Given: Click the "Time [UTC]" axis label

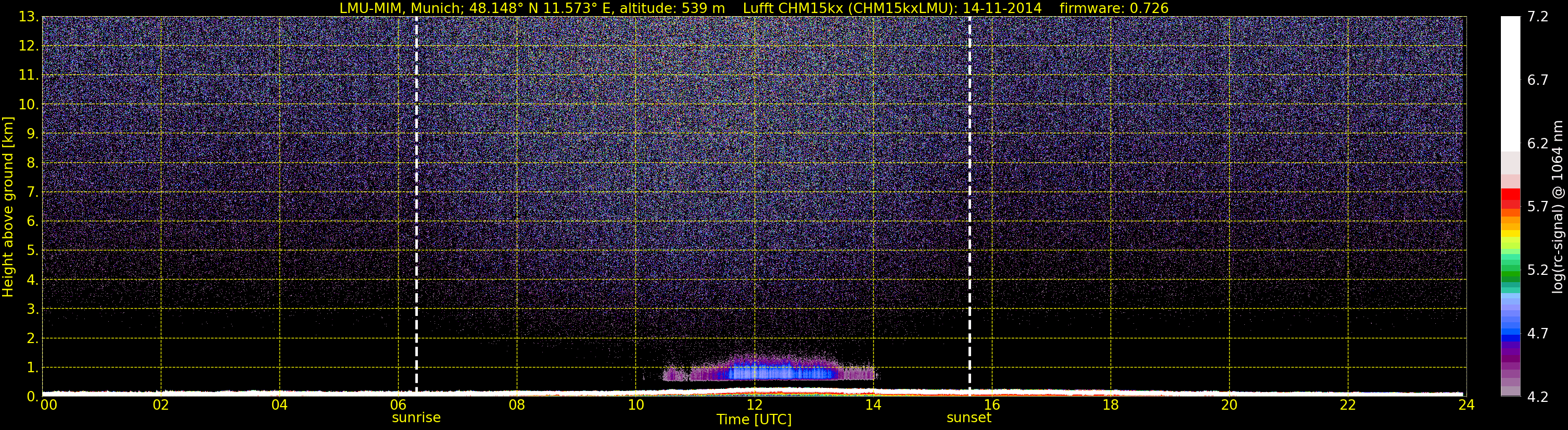Looking at the screenshot, I should 754,420.
